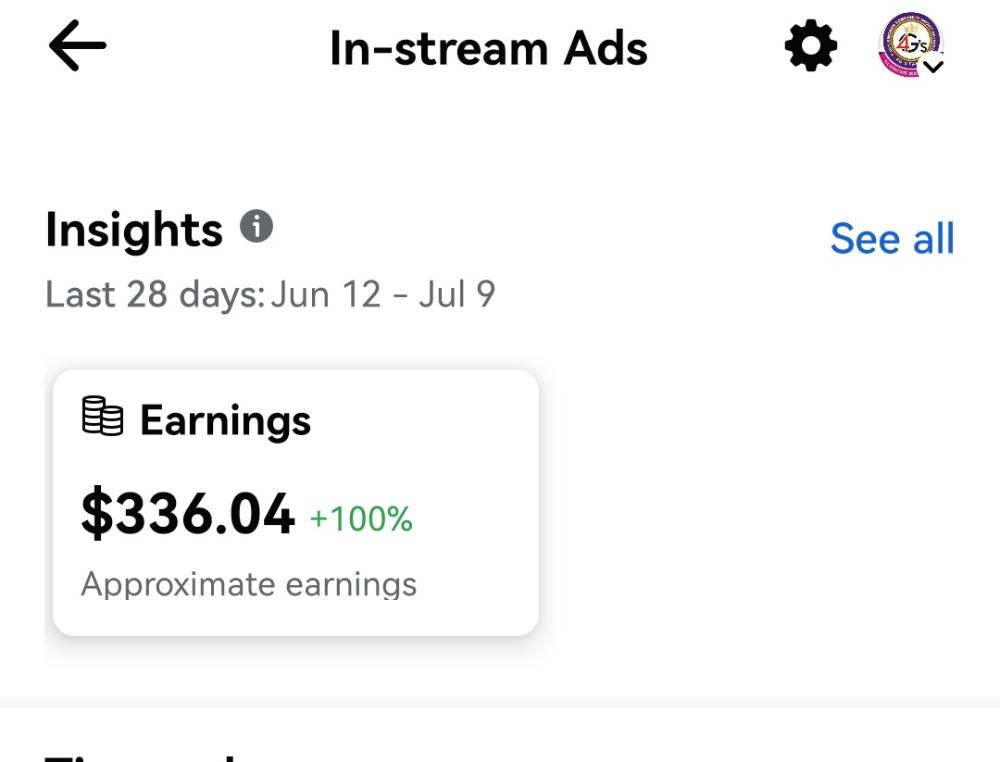Viewport: 1000px width, 762px height.
Task: Select the $336.04 earnings amount
Action: (188, 513)
